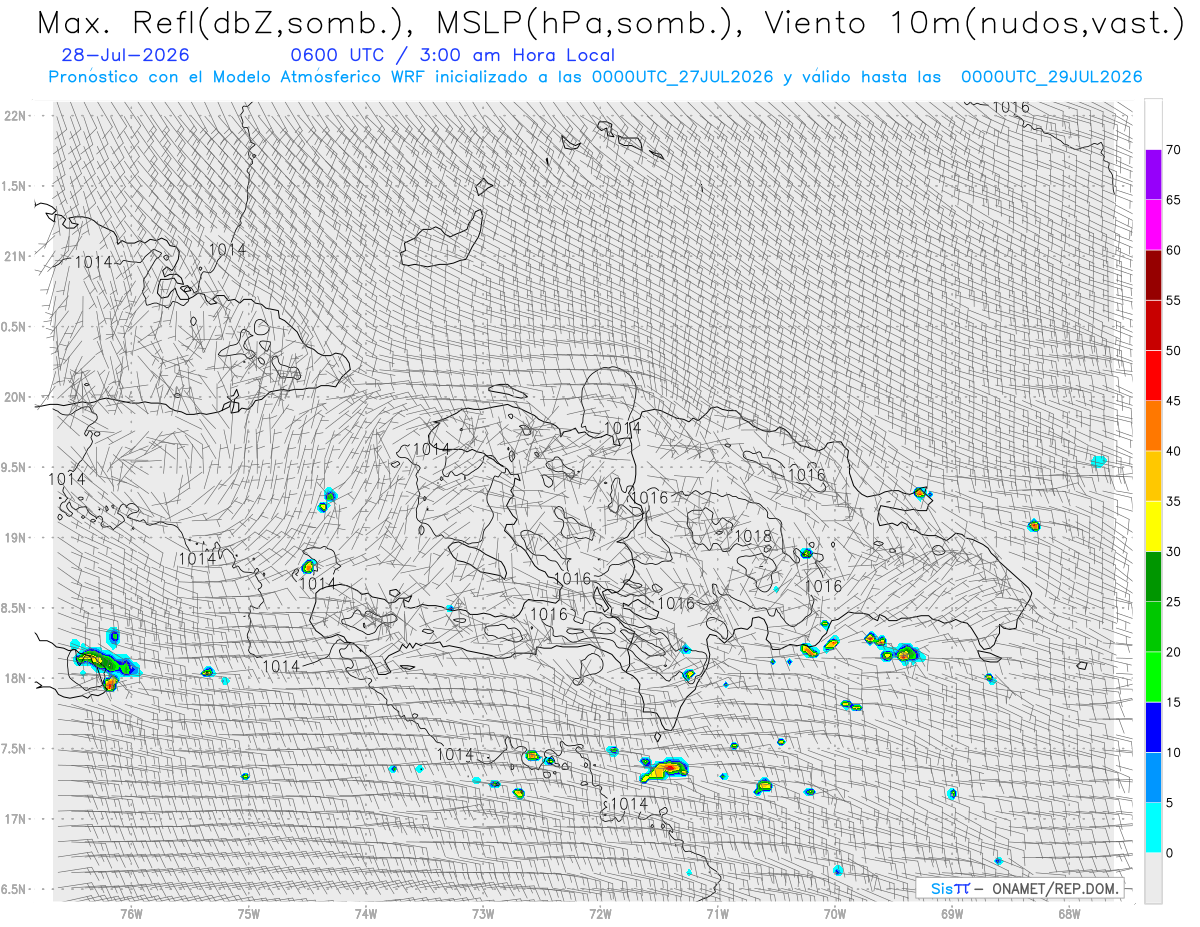
Task: Click the colorbar tick label 45
Action: click(x=1174, y=401)
